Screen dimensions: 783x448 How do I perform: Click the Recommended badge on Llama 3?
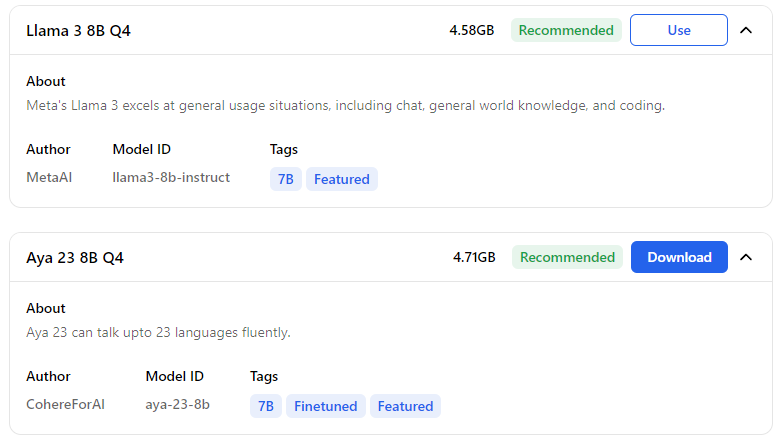pos(566,30)
